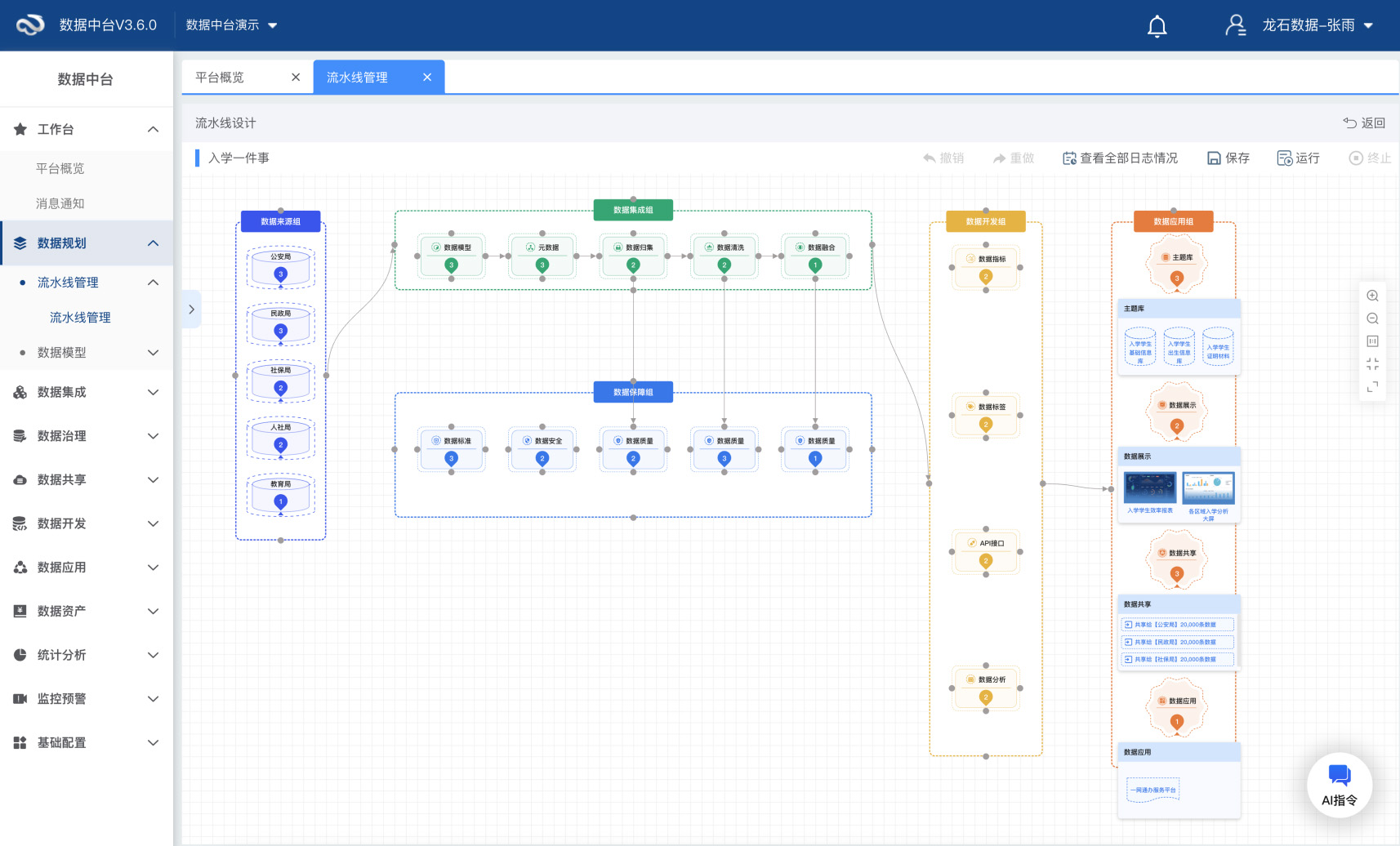
Task: Select 消息通知 in the sidebar
Action: pyautogui.click(x=60, y=204)
